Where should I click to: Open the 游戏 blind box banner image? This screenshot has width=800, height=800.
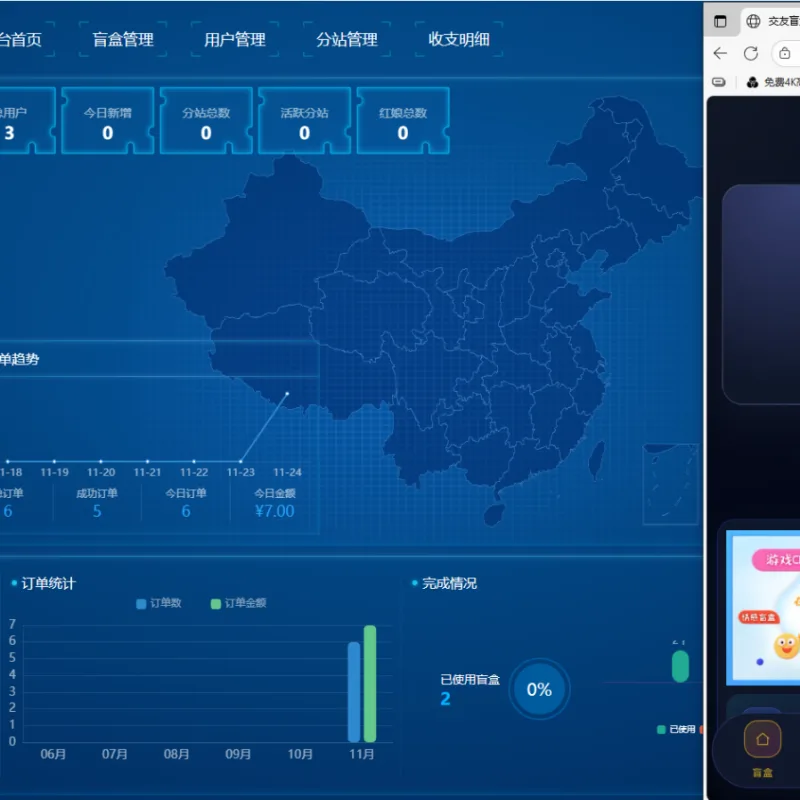tap(764, 608)
